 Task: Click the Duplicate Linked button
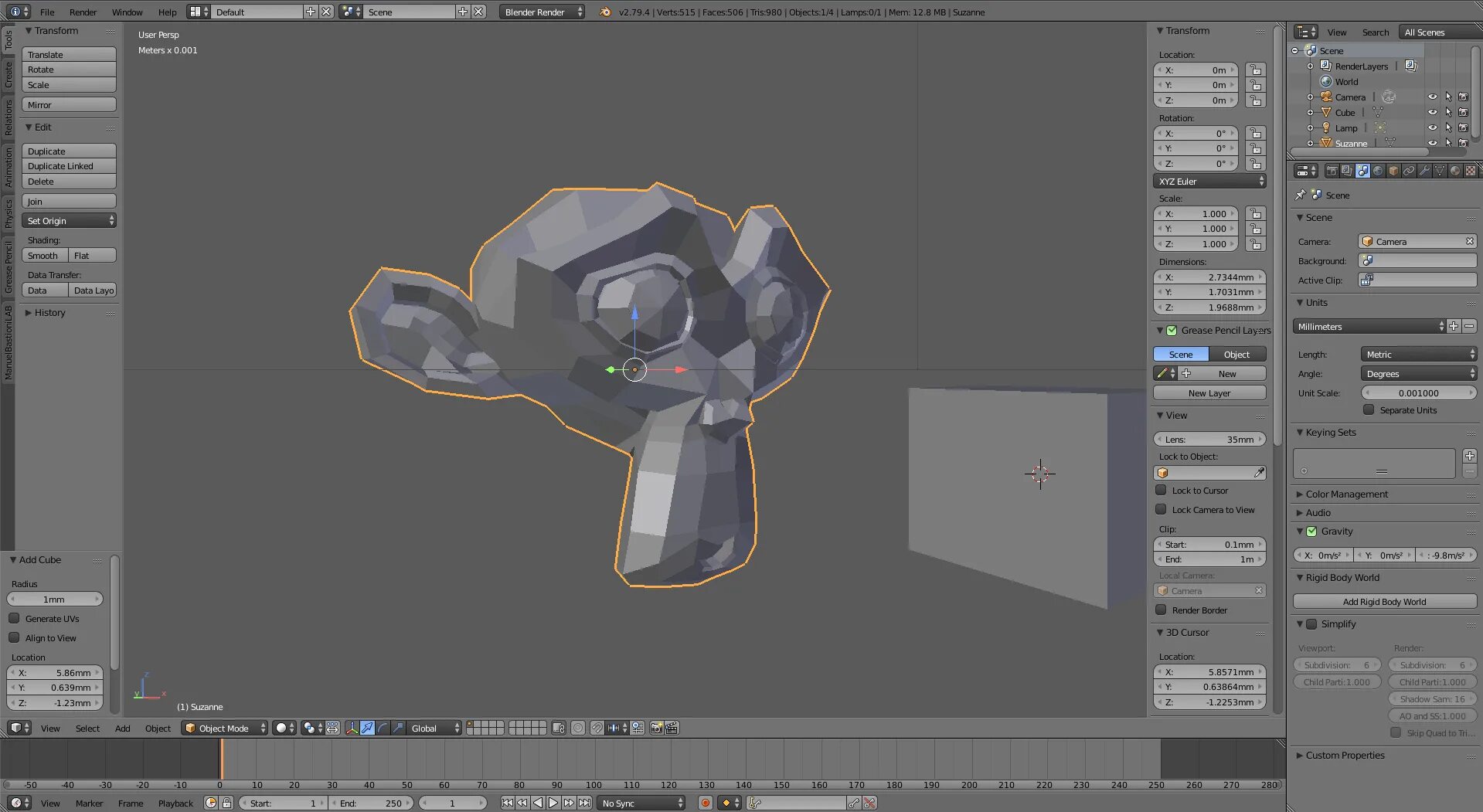coord(70,166)
